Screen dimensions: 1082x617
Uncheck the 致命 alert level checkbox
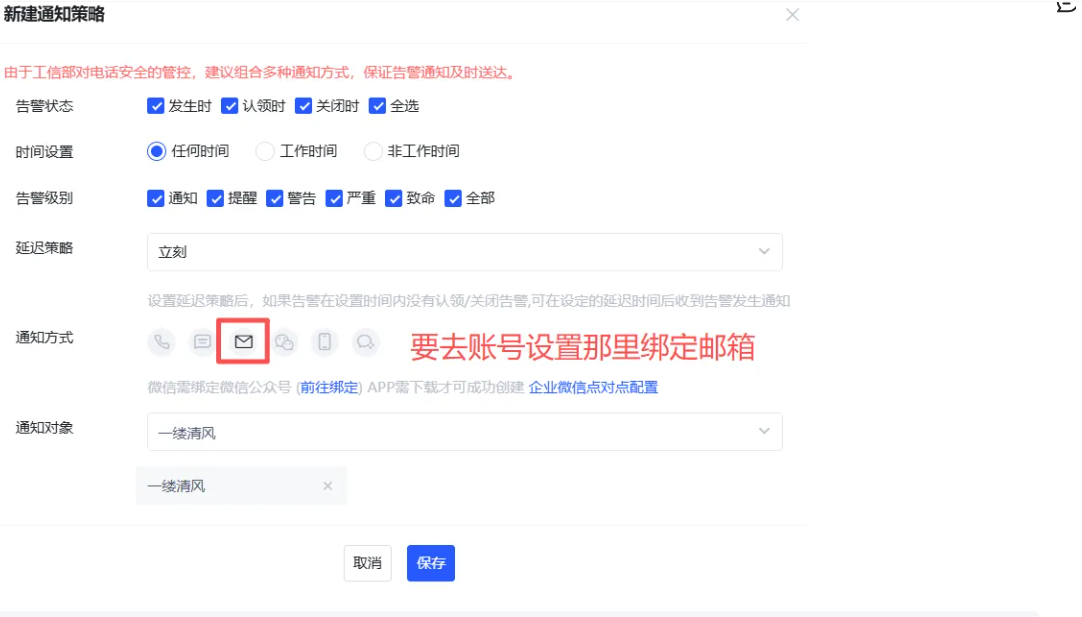[394, 198]
